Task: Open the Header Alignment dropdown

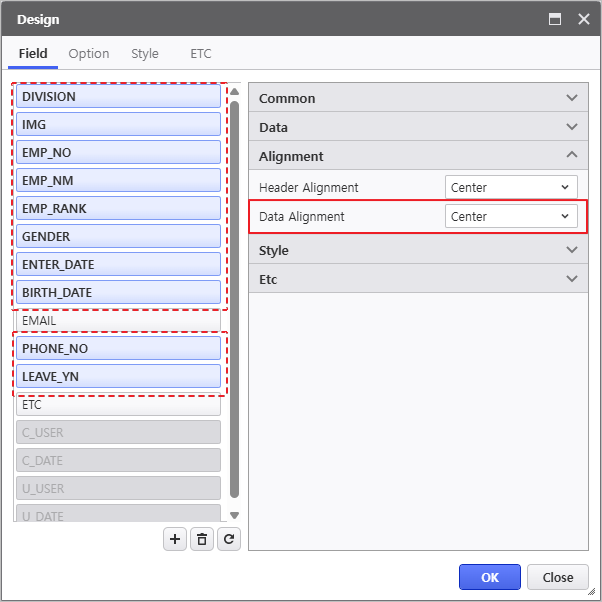Action: click(511, 187)
